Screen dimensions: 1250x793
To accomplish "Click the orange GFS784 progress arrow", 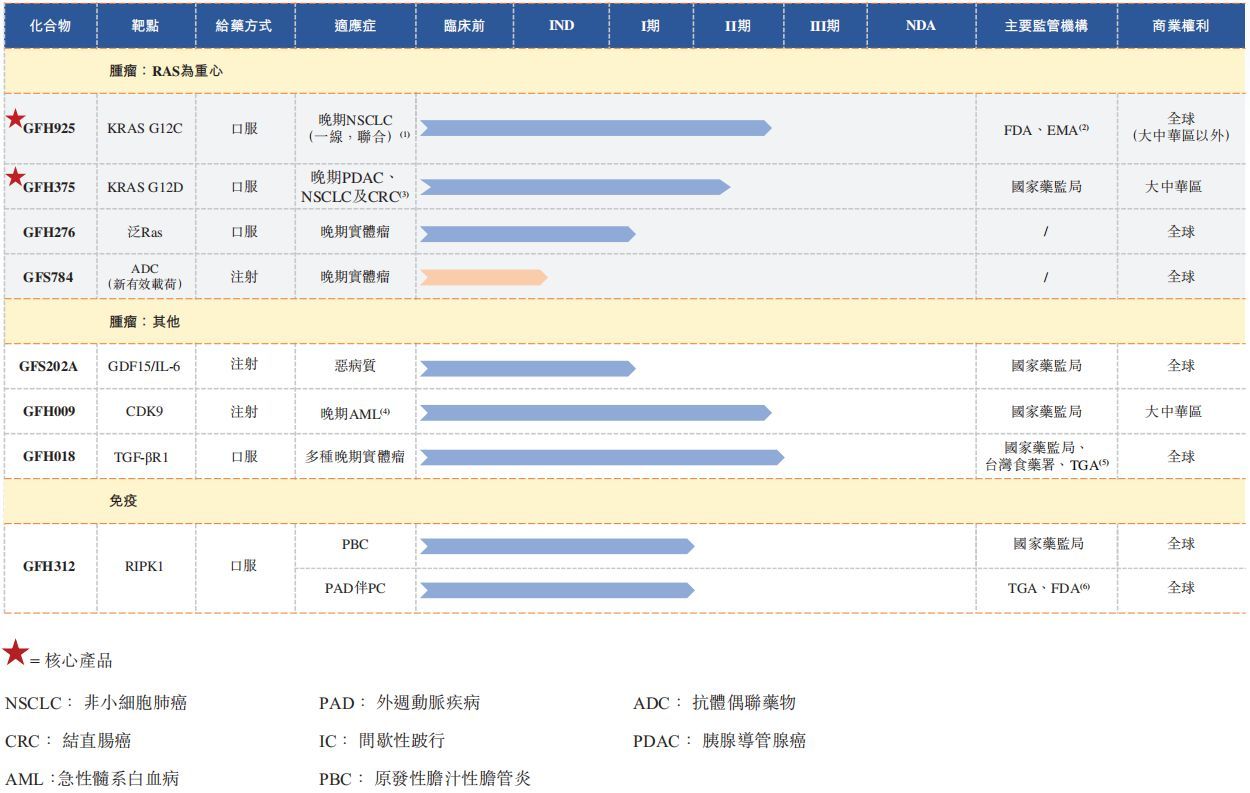I will [483, 277].
